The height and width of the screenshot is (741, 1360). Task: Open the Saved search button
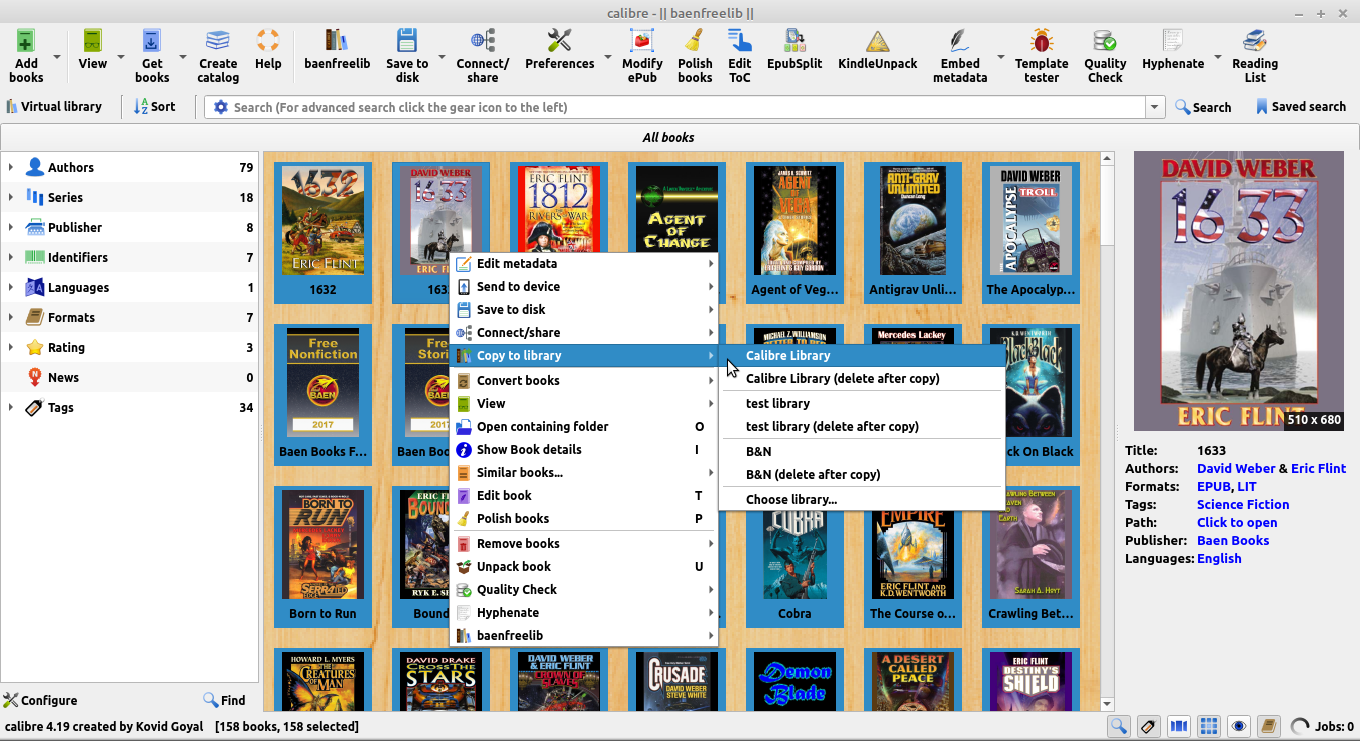point(1300,106)
